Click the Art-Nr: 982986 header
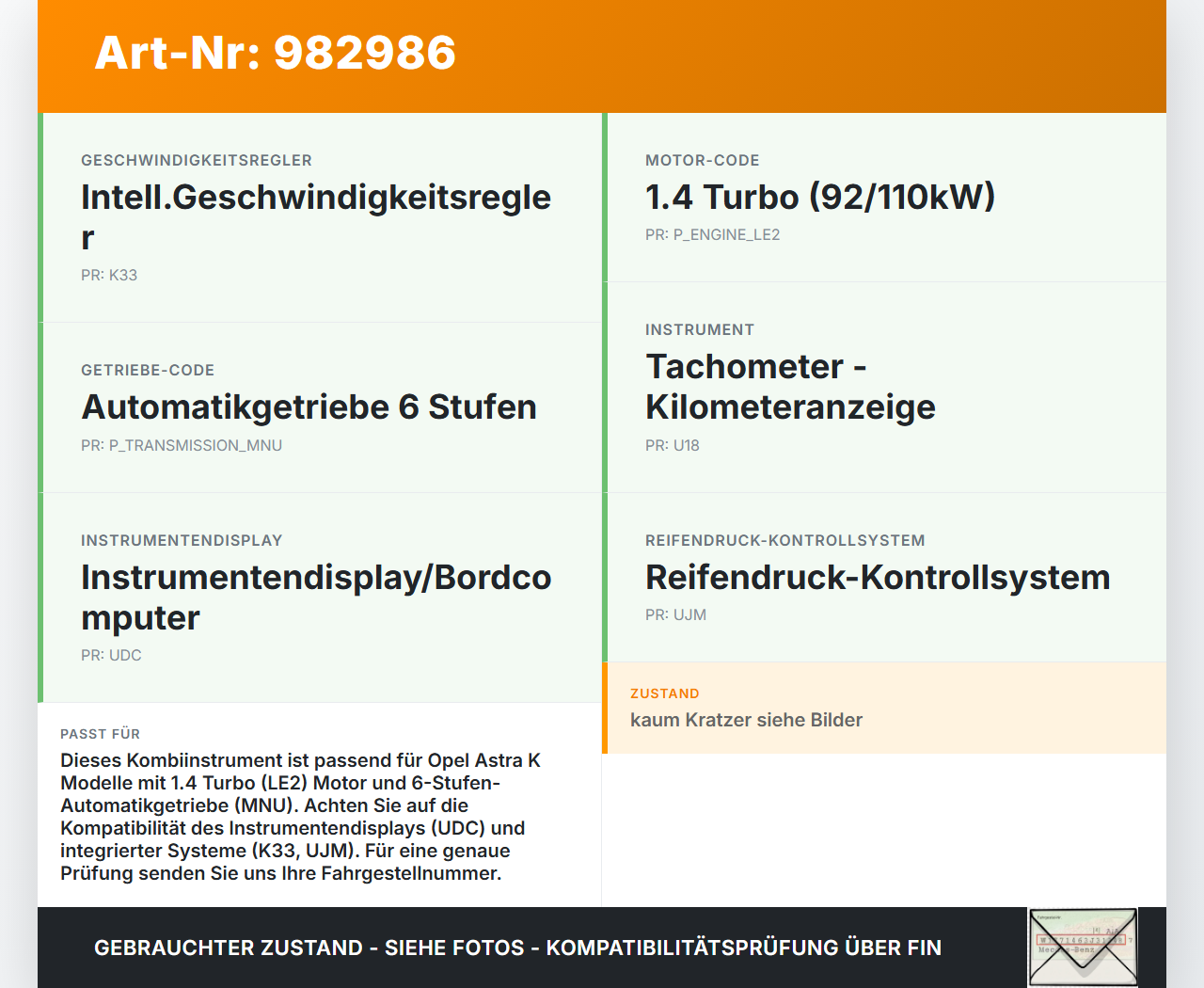 pos(275,54)
